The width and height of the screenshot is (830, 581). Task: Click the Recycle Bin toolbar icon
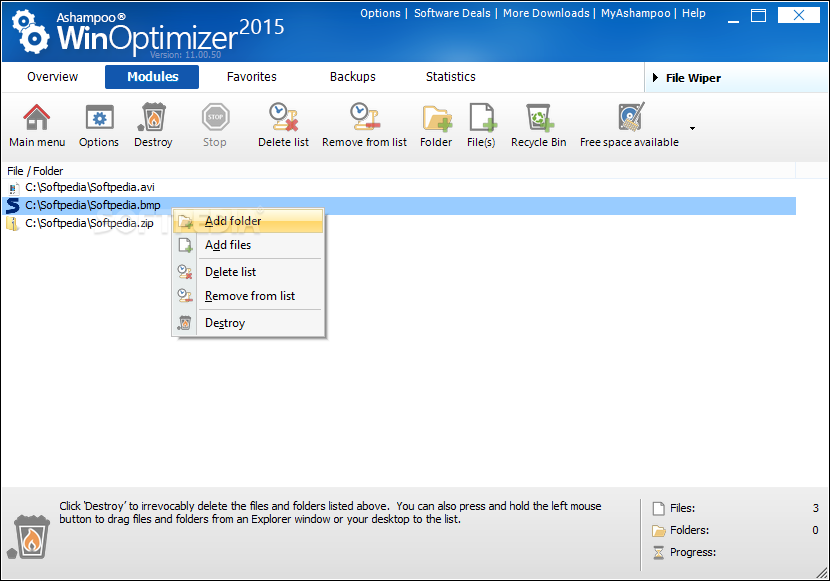pyautogui.click(x=539, y=117)
